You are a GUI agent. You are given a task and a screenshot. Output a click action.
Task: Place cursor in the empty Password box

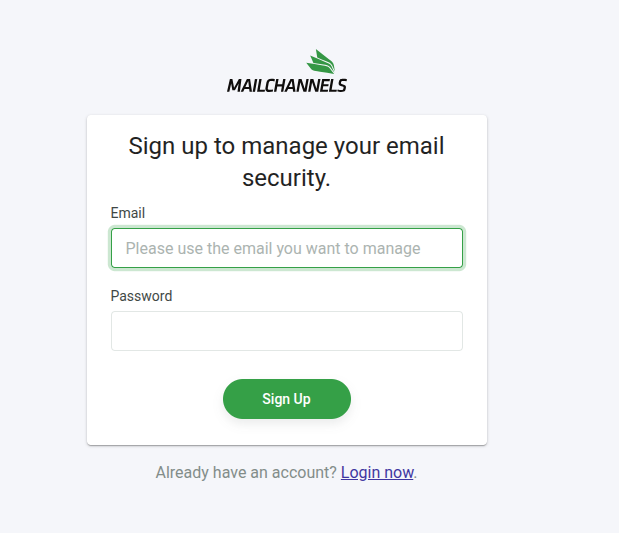287,331
